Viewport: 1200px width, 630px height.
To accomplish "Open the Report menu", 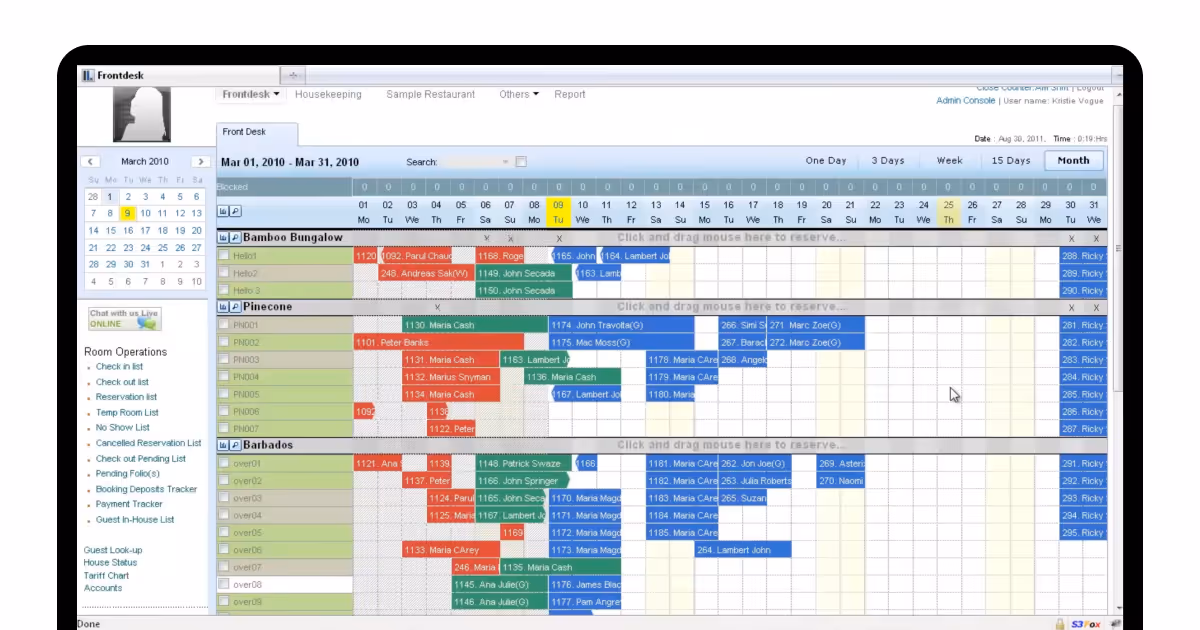I will [570, 94].
